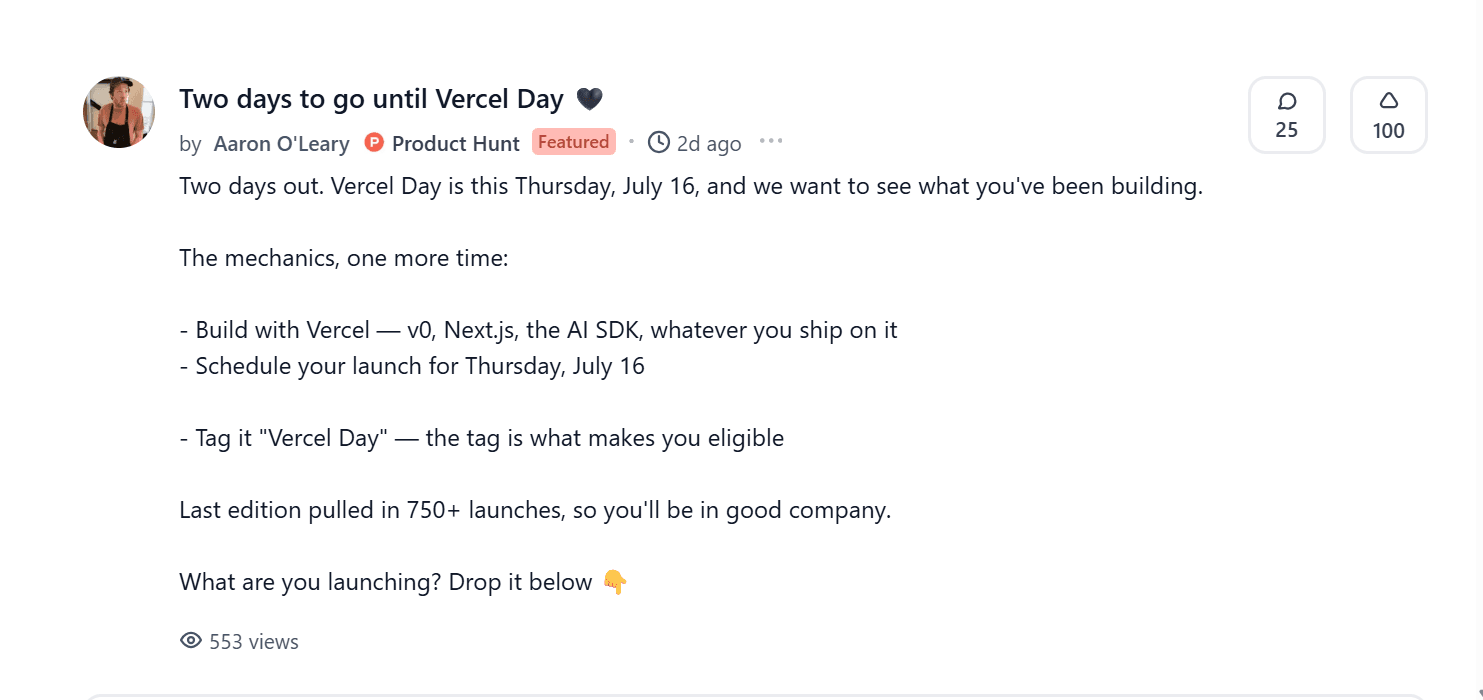Open the three-dot more options menu
The height and width of the screenshot is (700, 1483).
[x=771, y=142]
